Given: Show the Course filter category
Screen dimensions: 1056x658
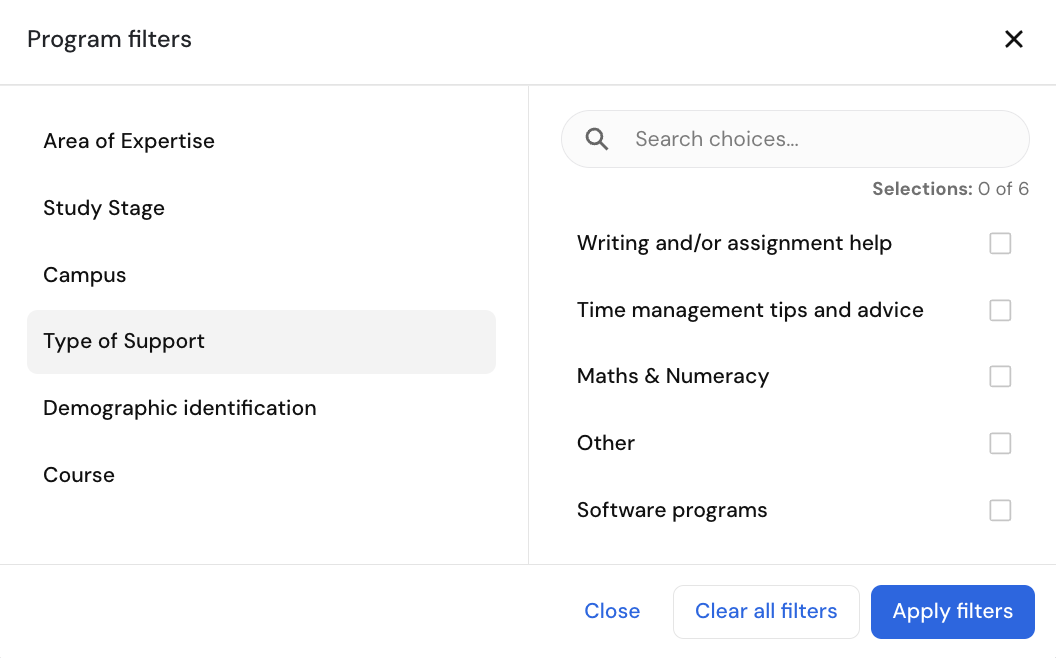Looking at the screenshot, I should tap(79, 475).
